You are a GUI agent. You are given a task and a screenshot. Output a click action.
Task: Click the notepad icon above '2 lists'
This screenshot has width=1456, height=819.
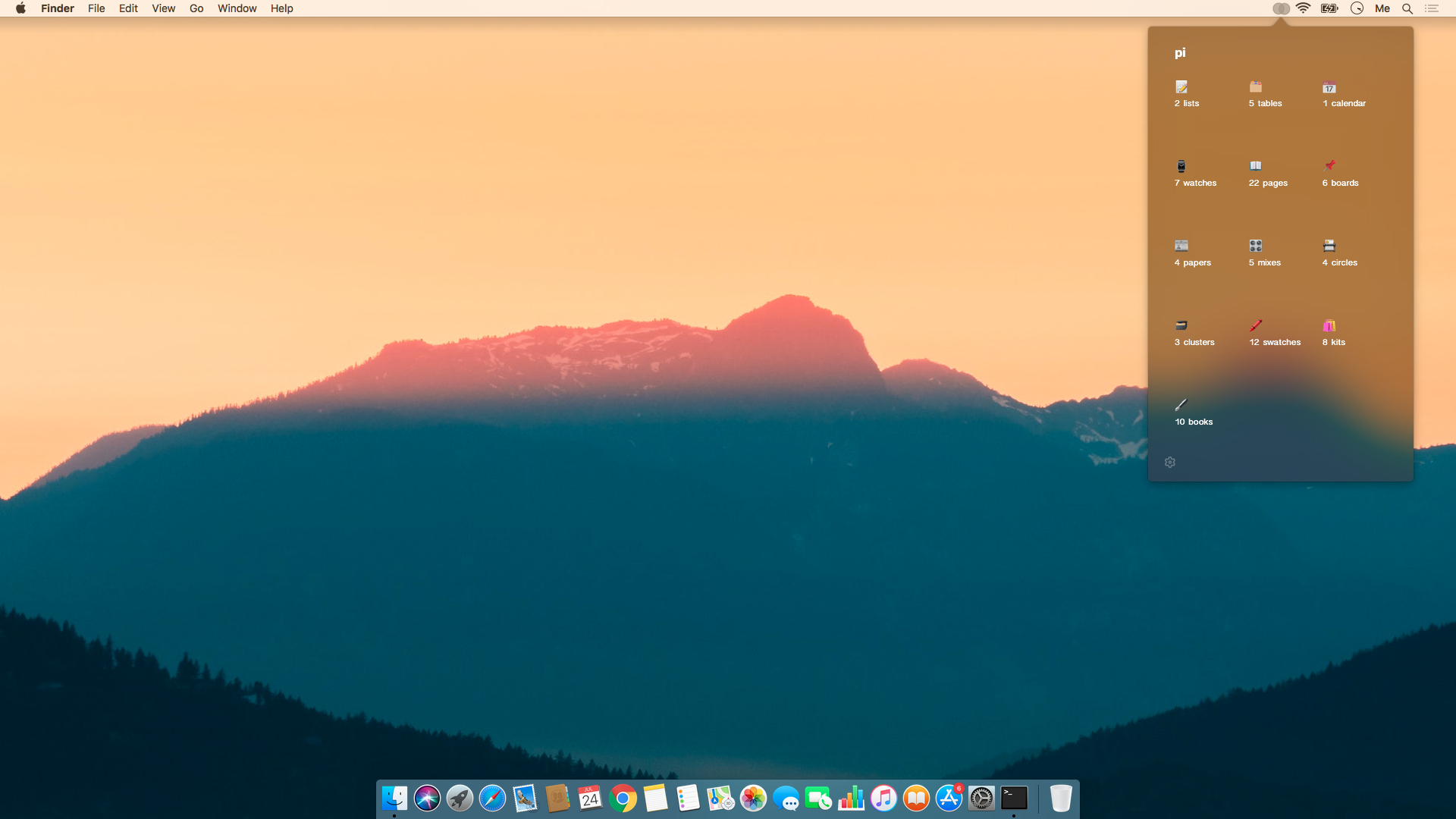[1181, 87]
